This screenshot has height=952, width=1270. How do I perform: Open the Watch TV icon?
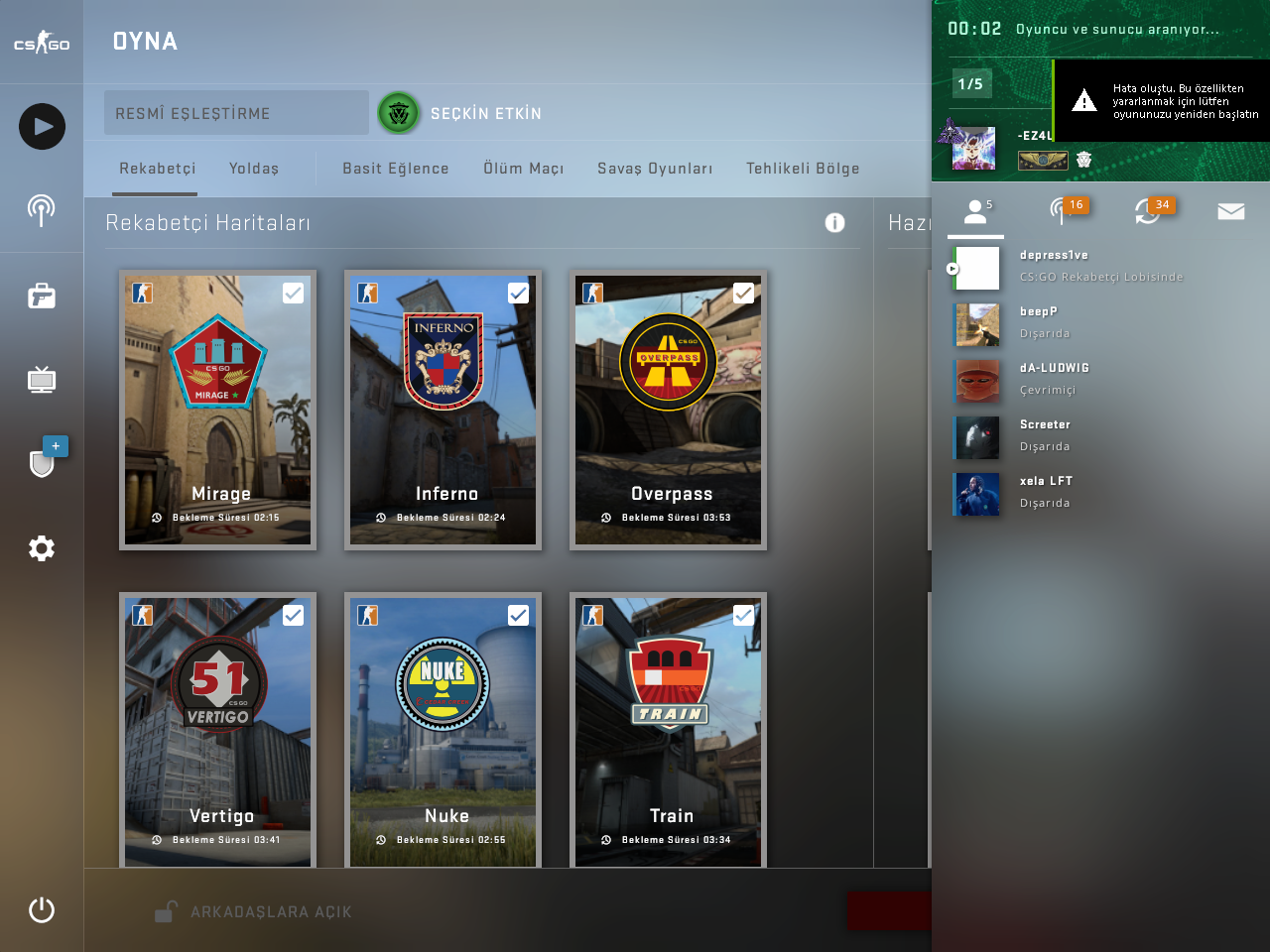42,380
